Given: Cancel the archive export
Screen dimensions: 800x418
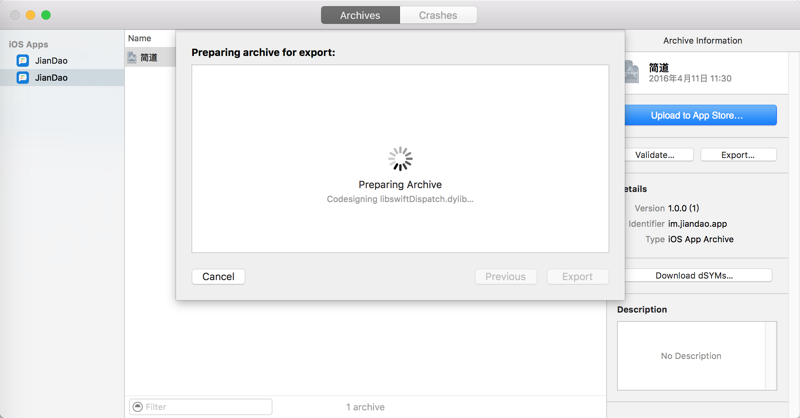Looking at the screenshot, I should [x=218, y=277].
